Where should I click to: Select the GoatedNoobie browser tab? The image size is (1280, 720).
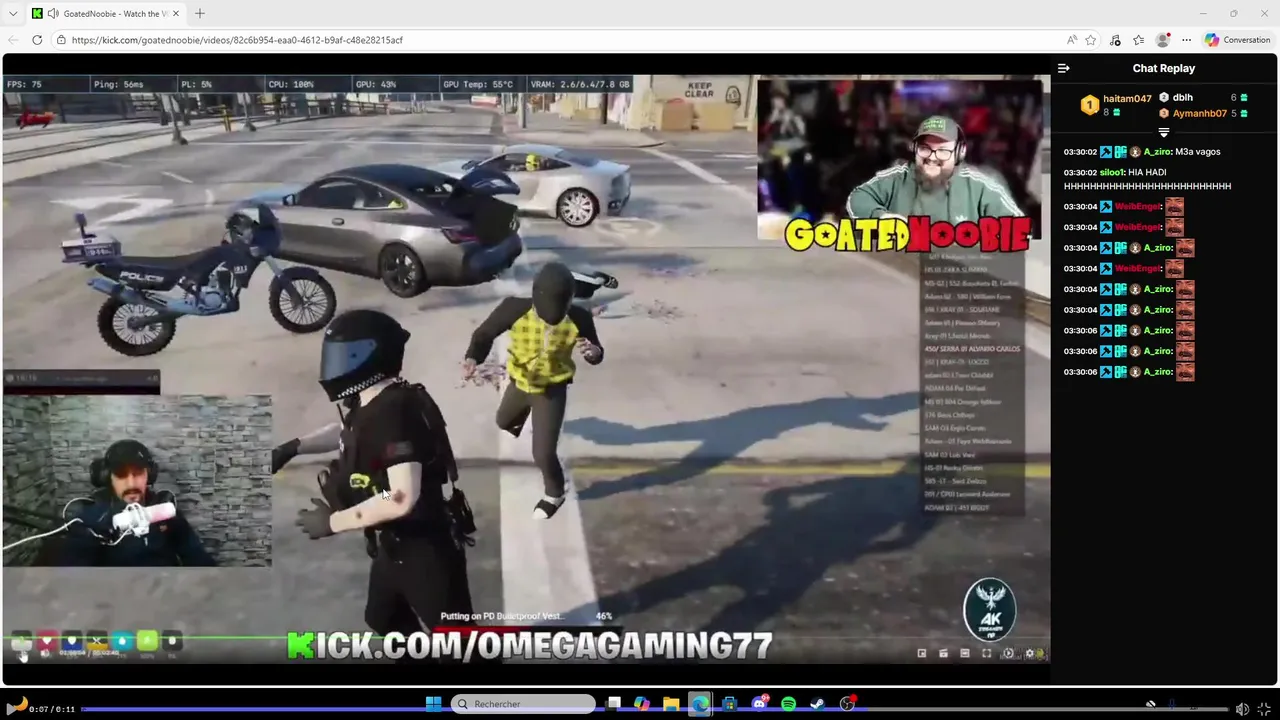click(x=106, y=13)
